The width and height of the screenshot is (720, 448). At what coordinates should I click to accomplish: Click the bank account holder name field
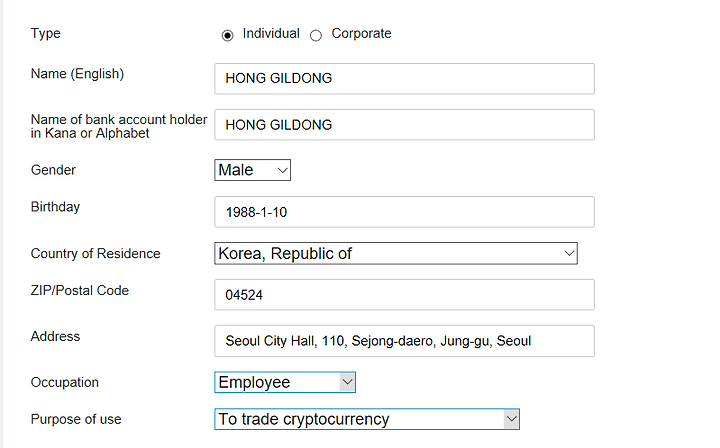click(404, 125)
